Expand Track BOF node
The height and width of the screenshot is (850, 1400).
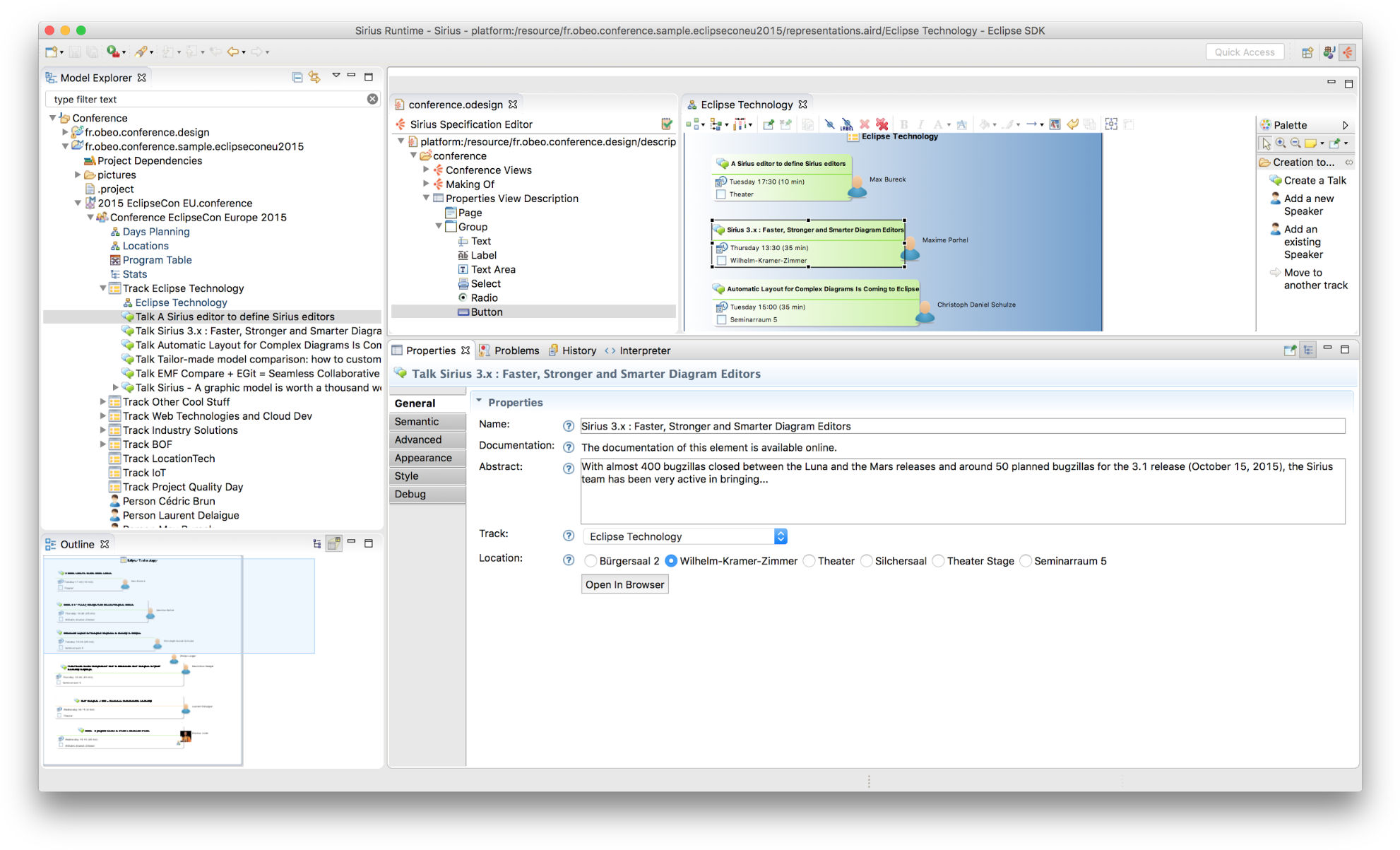(x=103, y=444)
